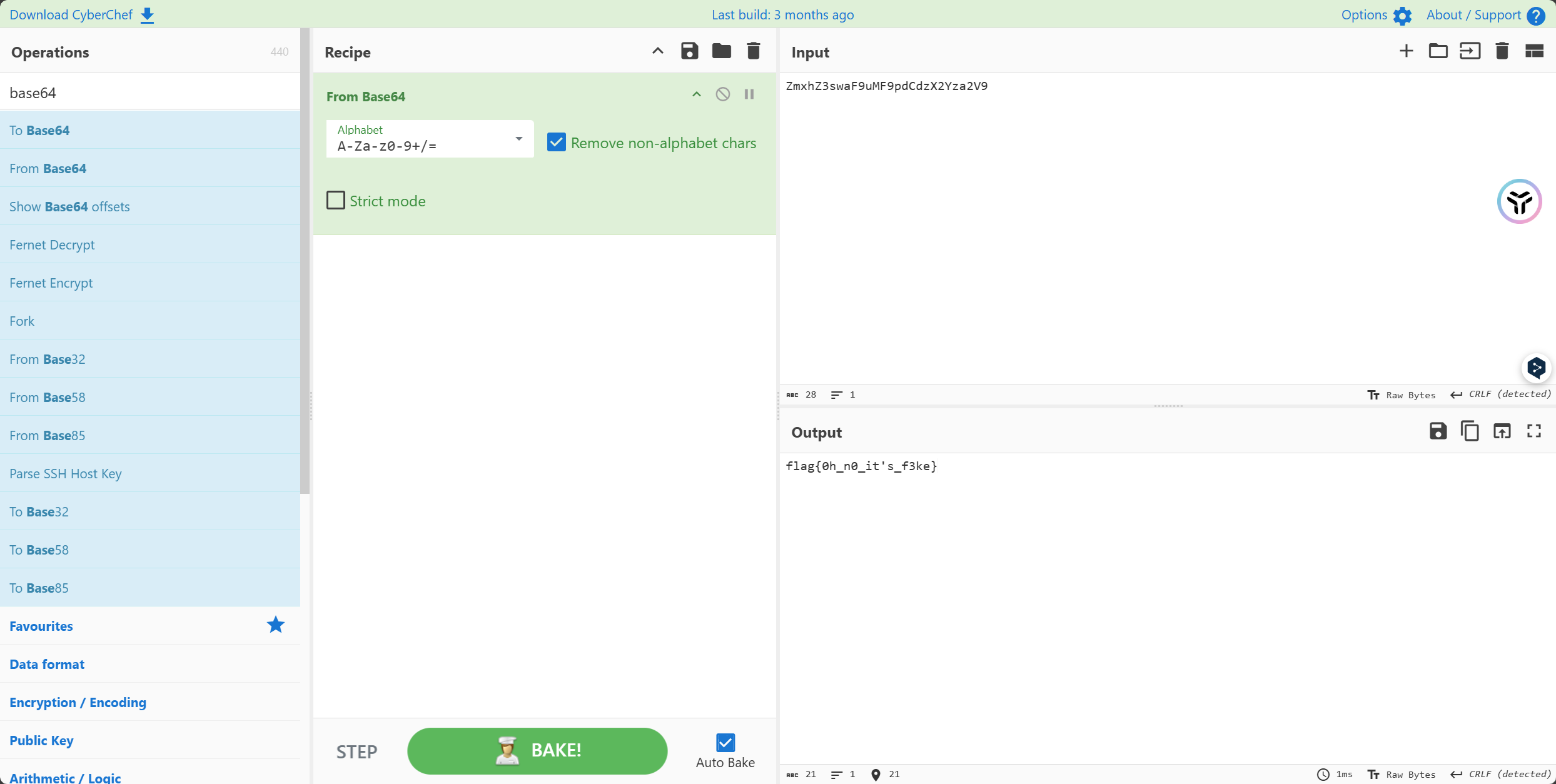Viewport: 1556px width, 784px height.
Task: Toggle Remove non-alphabet chars checkbox
Action: pyautogui.click(x=556, y=143)
